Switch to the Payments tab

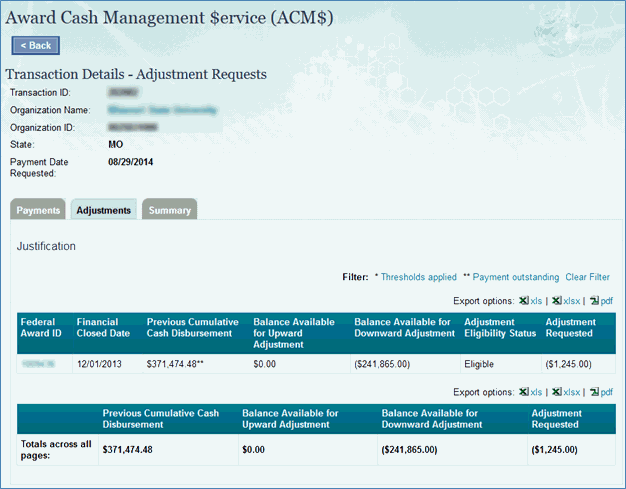click(39, 210)
